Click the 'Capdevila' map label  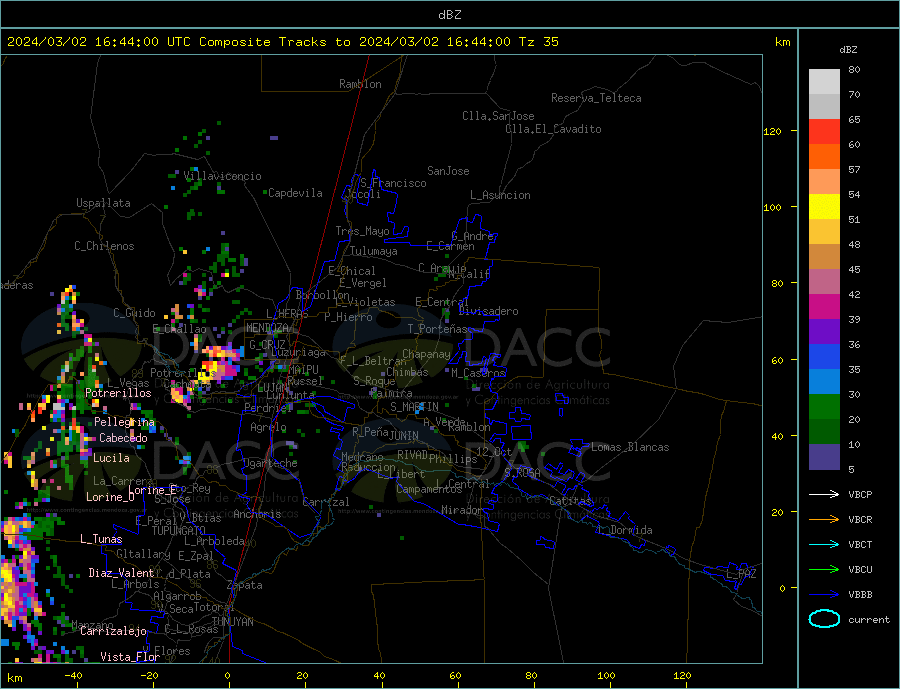point(296,193)
